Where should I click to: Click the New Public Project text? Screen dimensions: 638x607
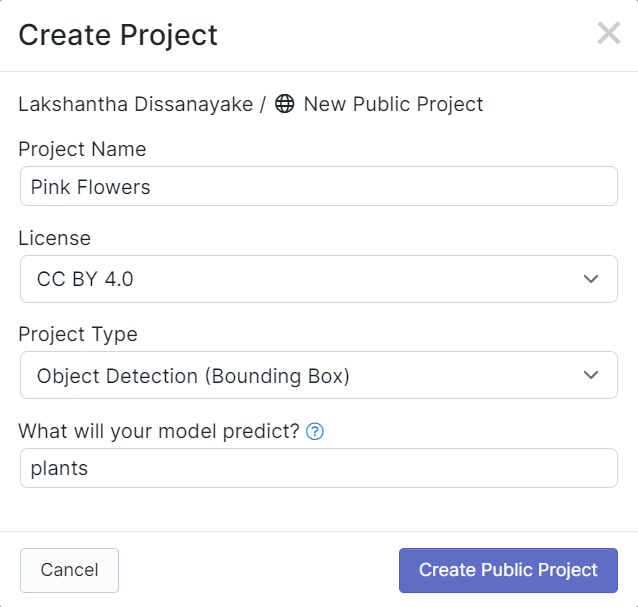(x=393, y=104)
